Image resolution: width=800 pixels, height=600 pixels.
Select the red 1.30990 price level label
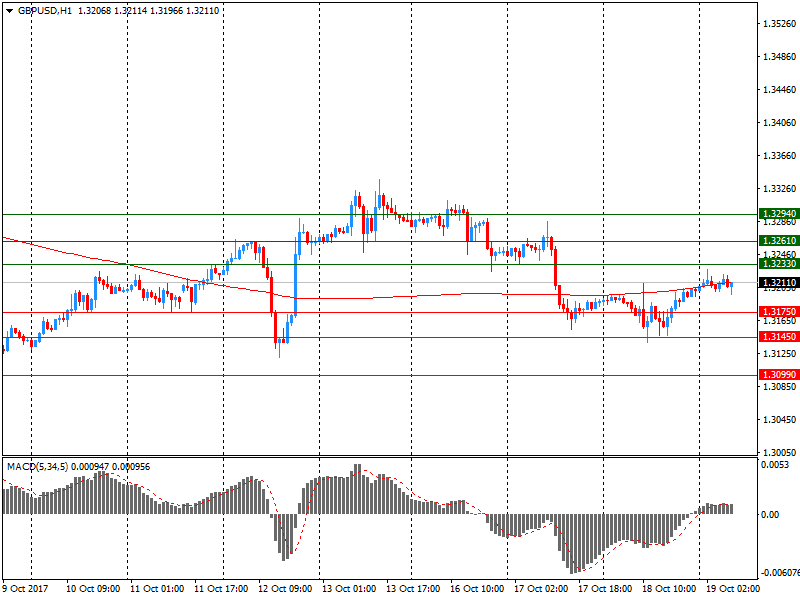click(x=779, y=375)
